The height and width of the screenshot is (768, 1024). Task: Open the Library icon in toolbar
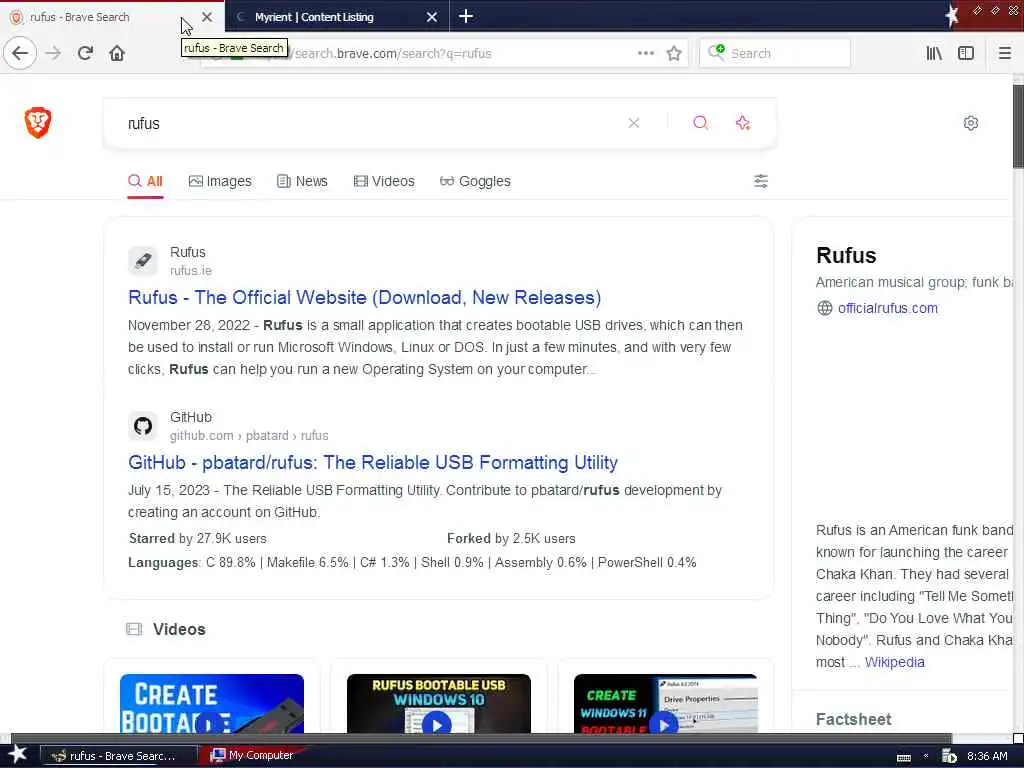pos(934,53)
